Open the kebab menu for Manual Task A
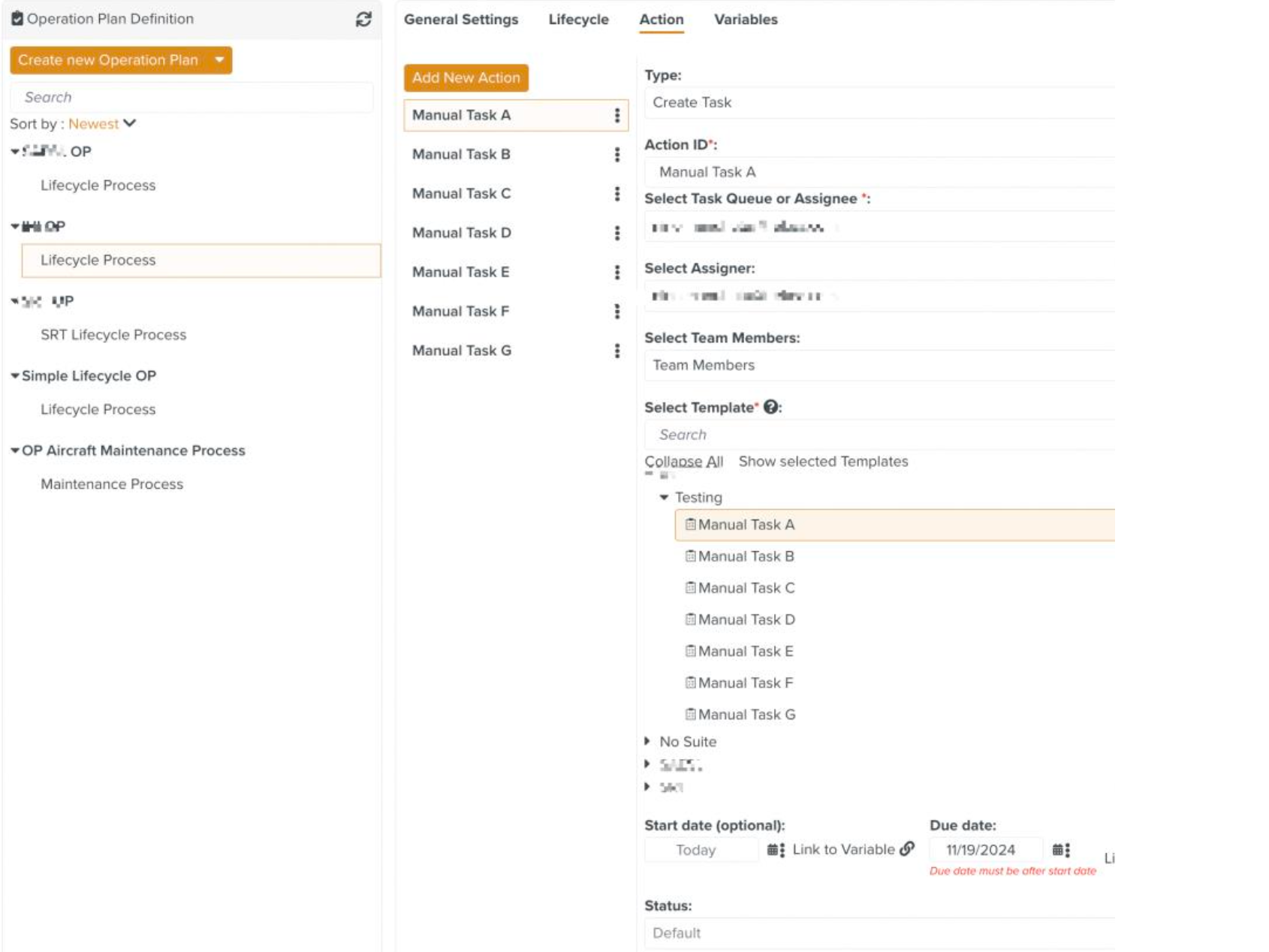1269x952 pixels. coord(617,116)
